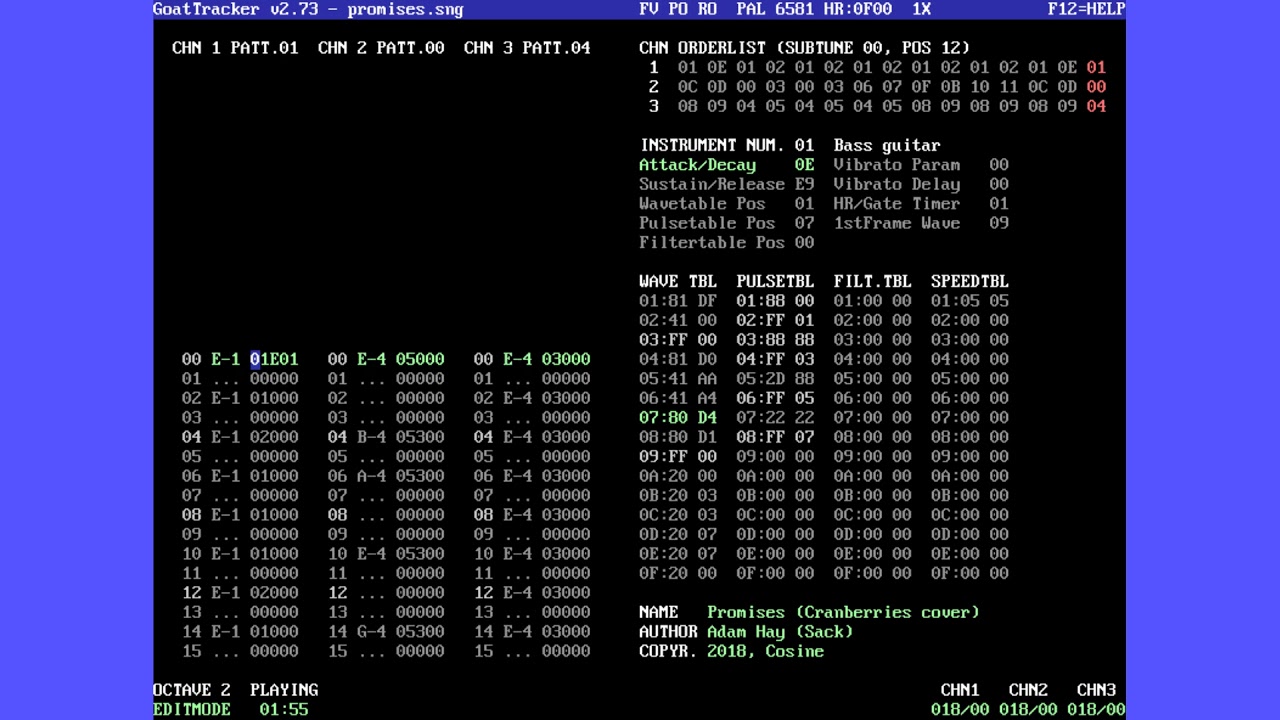The height and width of the screenshot is (720, 1280).
Task: Click wave table row 01:81 DF
Action: click(x=678, y=301)
